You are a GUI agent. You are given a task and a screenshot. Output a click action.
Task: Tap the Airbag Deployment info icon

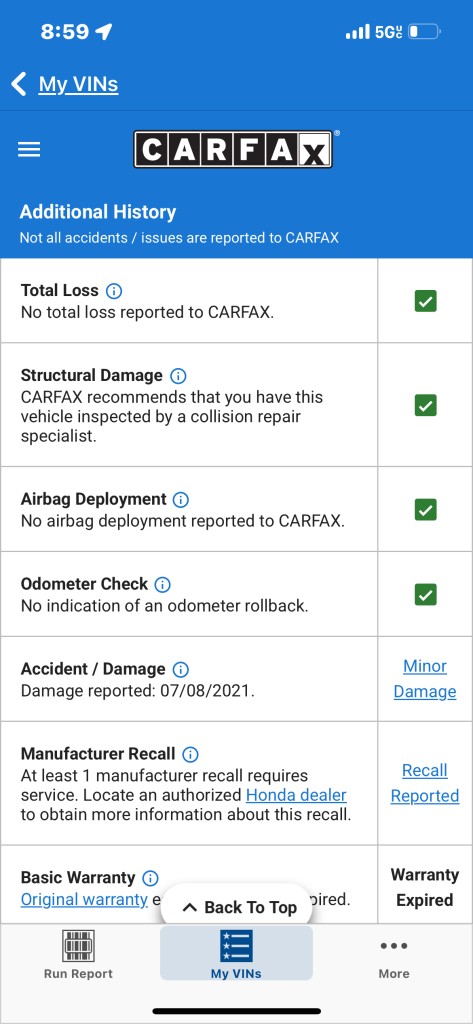coord(181,500)
